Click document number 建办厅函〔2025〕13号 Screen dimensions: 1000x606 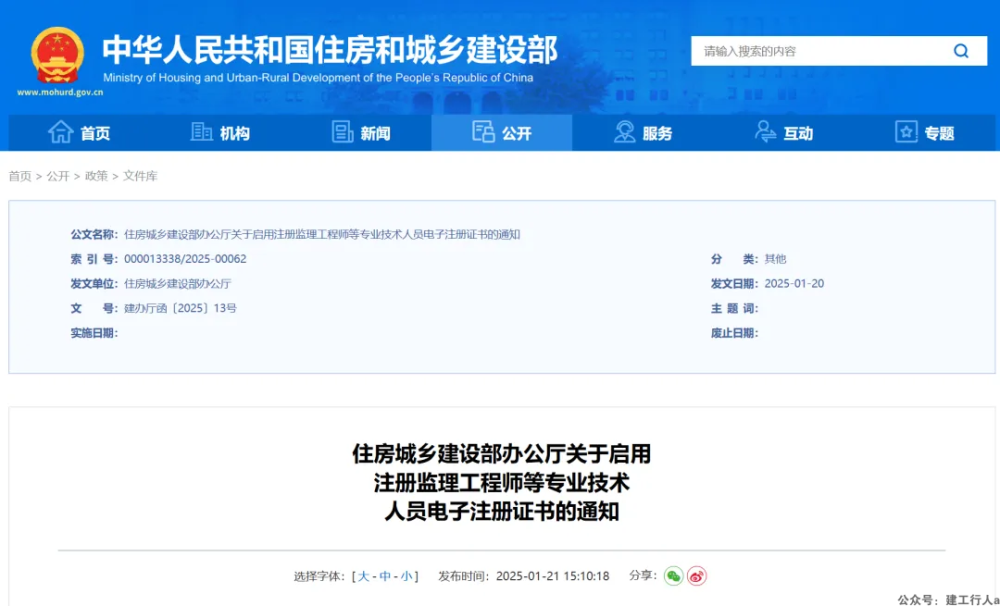[x=180, y=309]
